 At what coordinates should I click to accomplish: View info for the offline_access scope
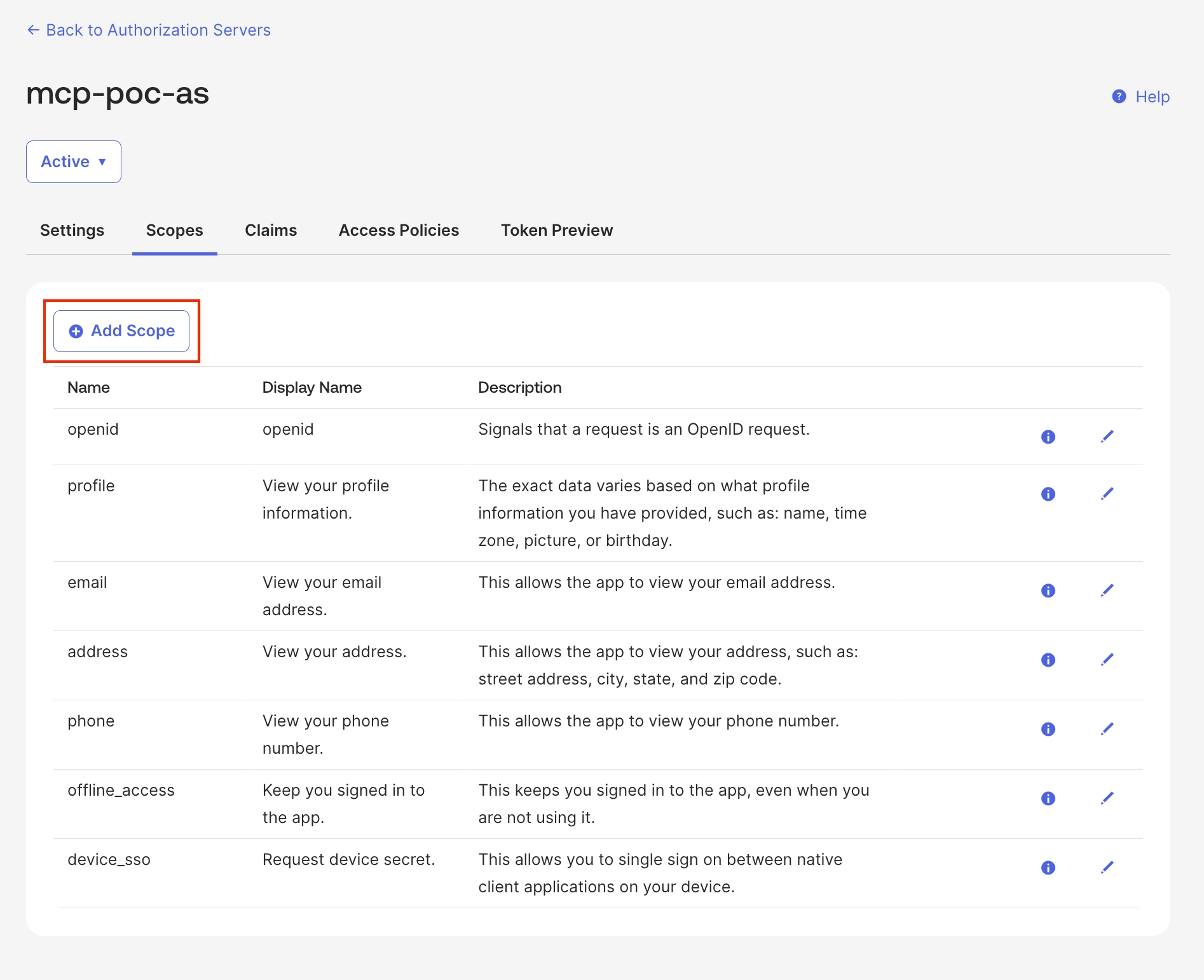pos(1048,798)
